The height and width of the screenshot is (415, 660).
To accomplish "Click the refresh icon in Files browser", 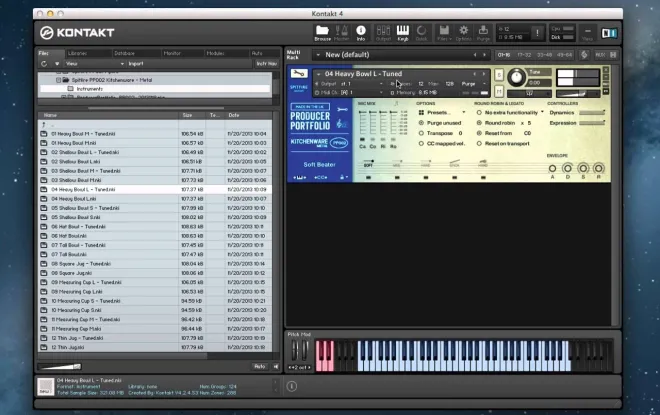I will click(x=44, y=64).
